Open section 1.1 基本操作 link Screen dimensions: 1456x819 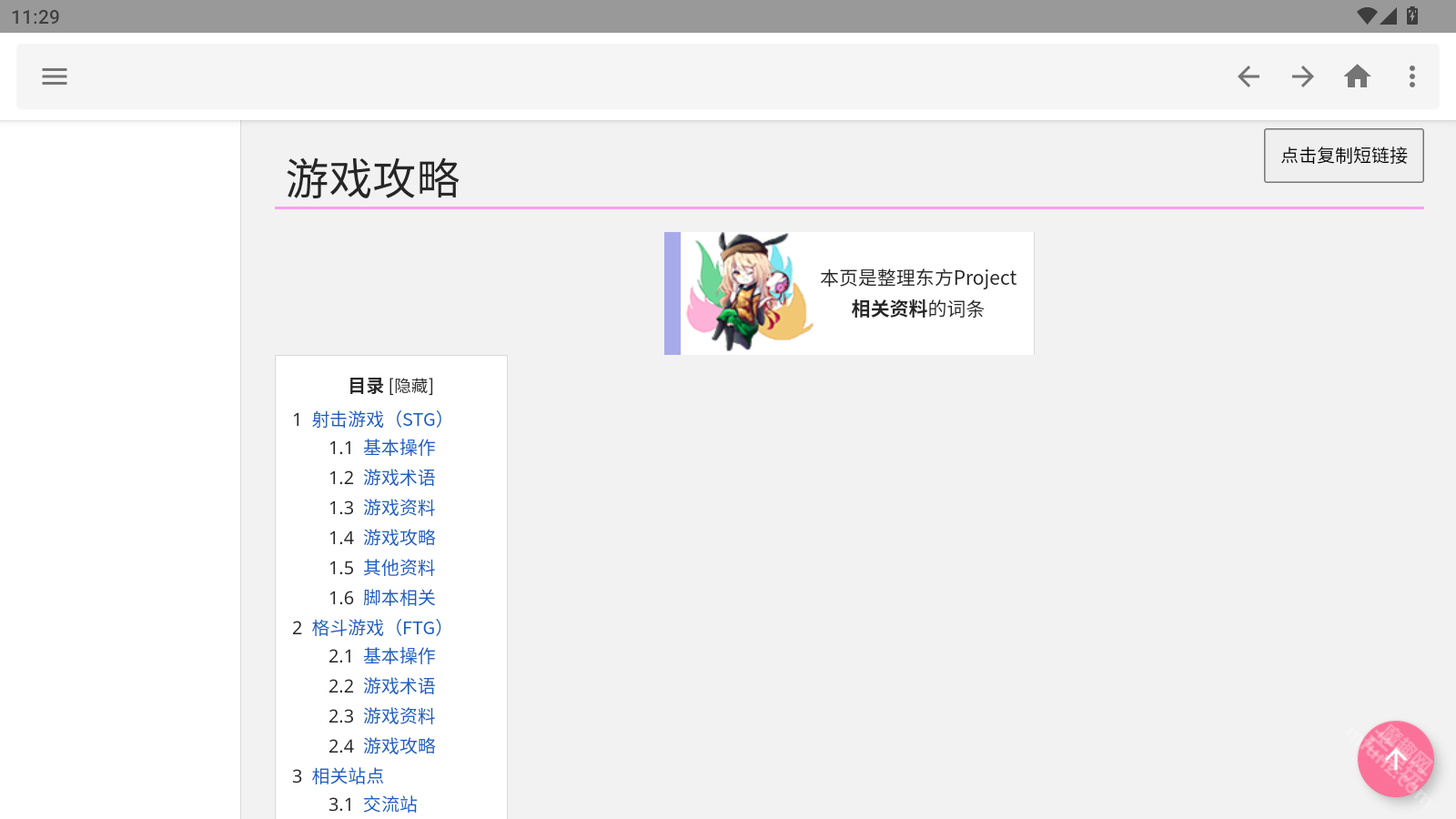click(399, 448)
